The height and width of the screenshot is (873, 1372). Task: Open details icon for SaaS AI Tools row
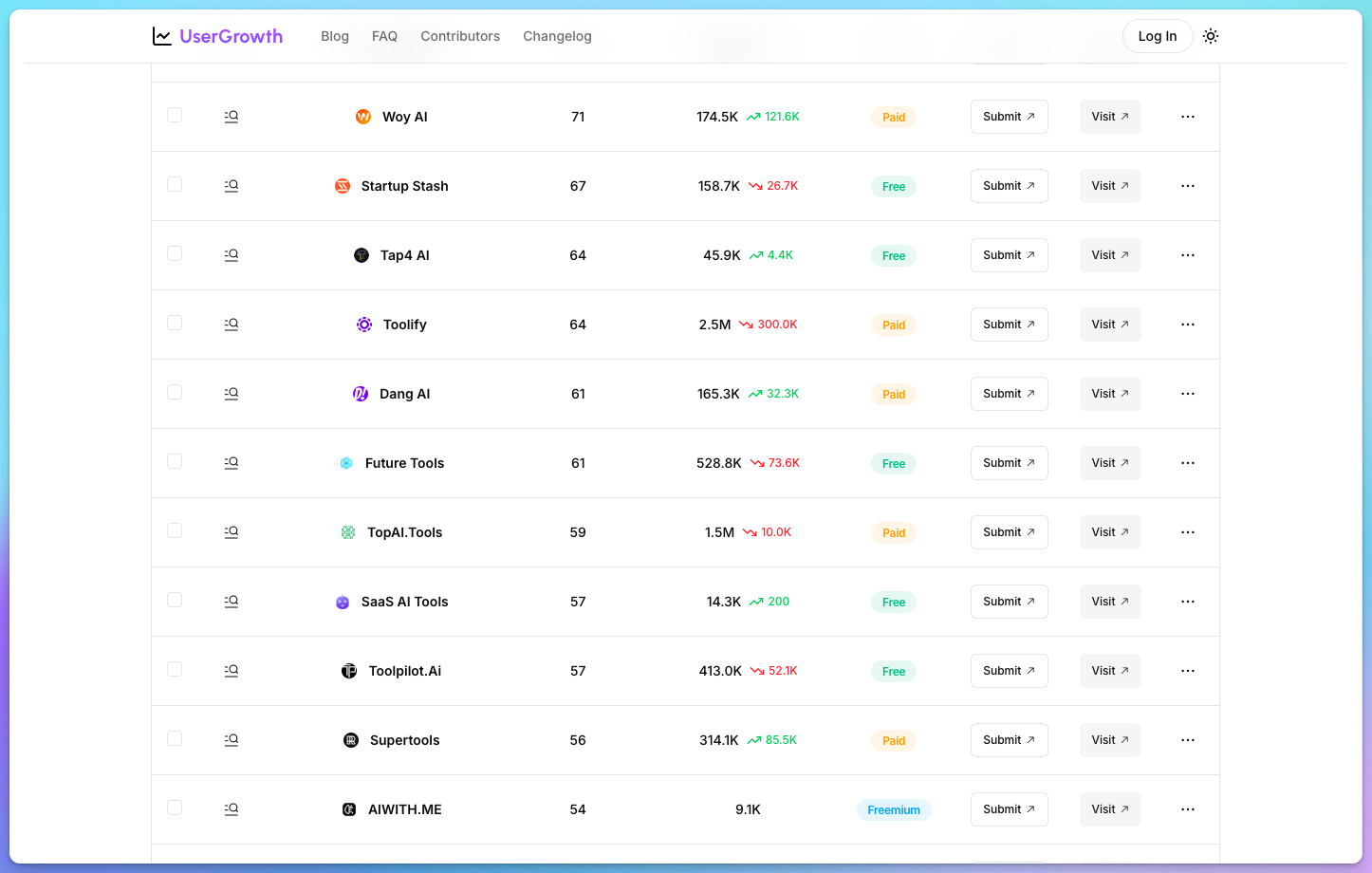pos(232,602)
